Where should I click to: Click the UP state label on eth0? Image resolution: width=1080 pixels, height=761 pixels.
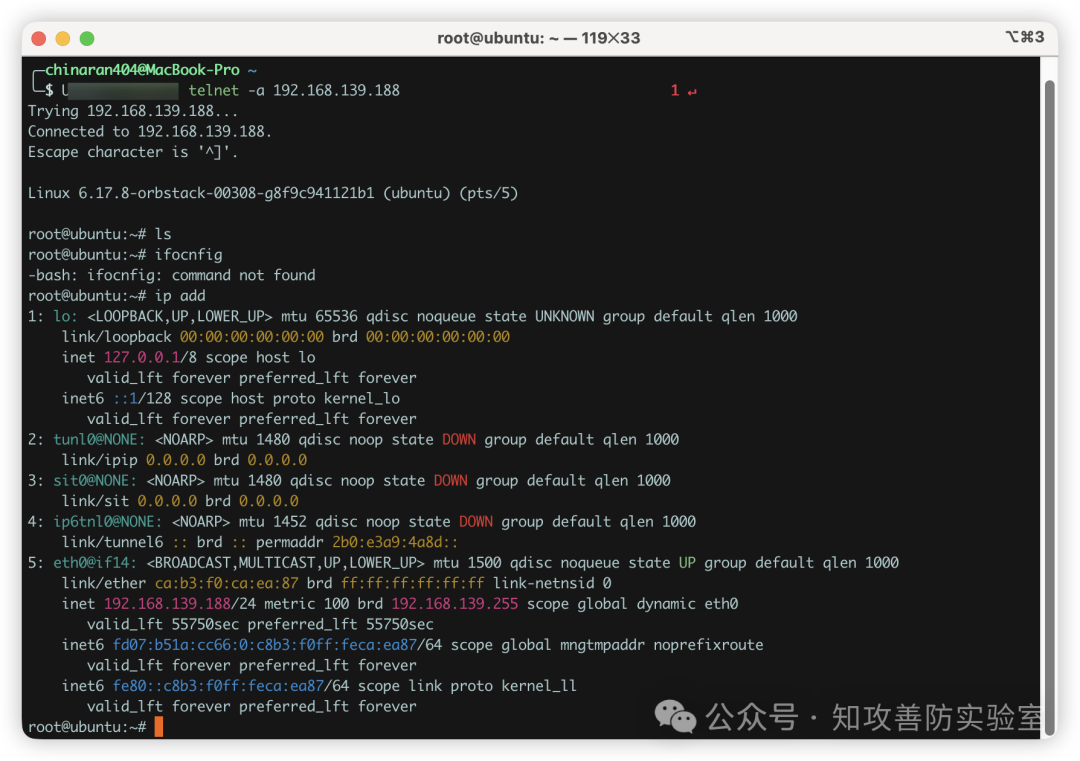coord(686,562)
